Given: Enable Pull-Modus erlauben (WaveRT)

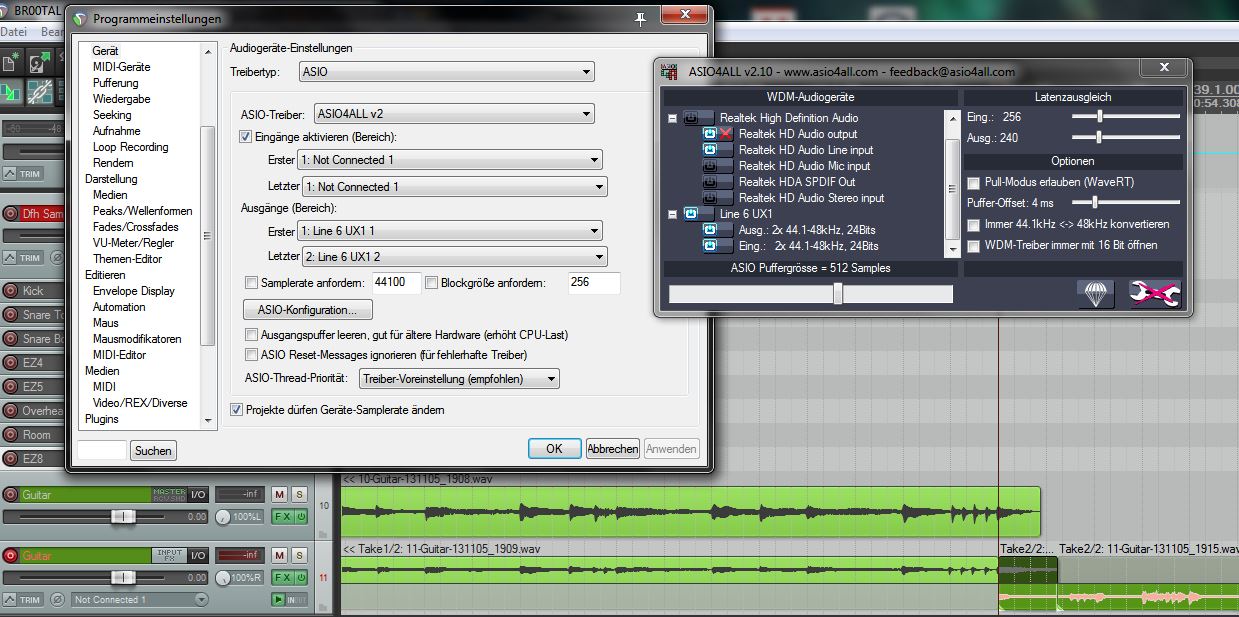Looking at the screenshot, I should [974, 183].
